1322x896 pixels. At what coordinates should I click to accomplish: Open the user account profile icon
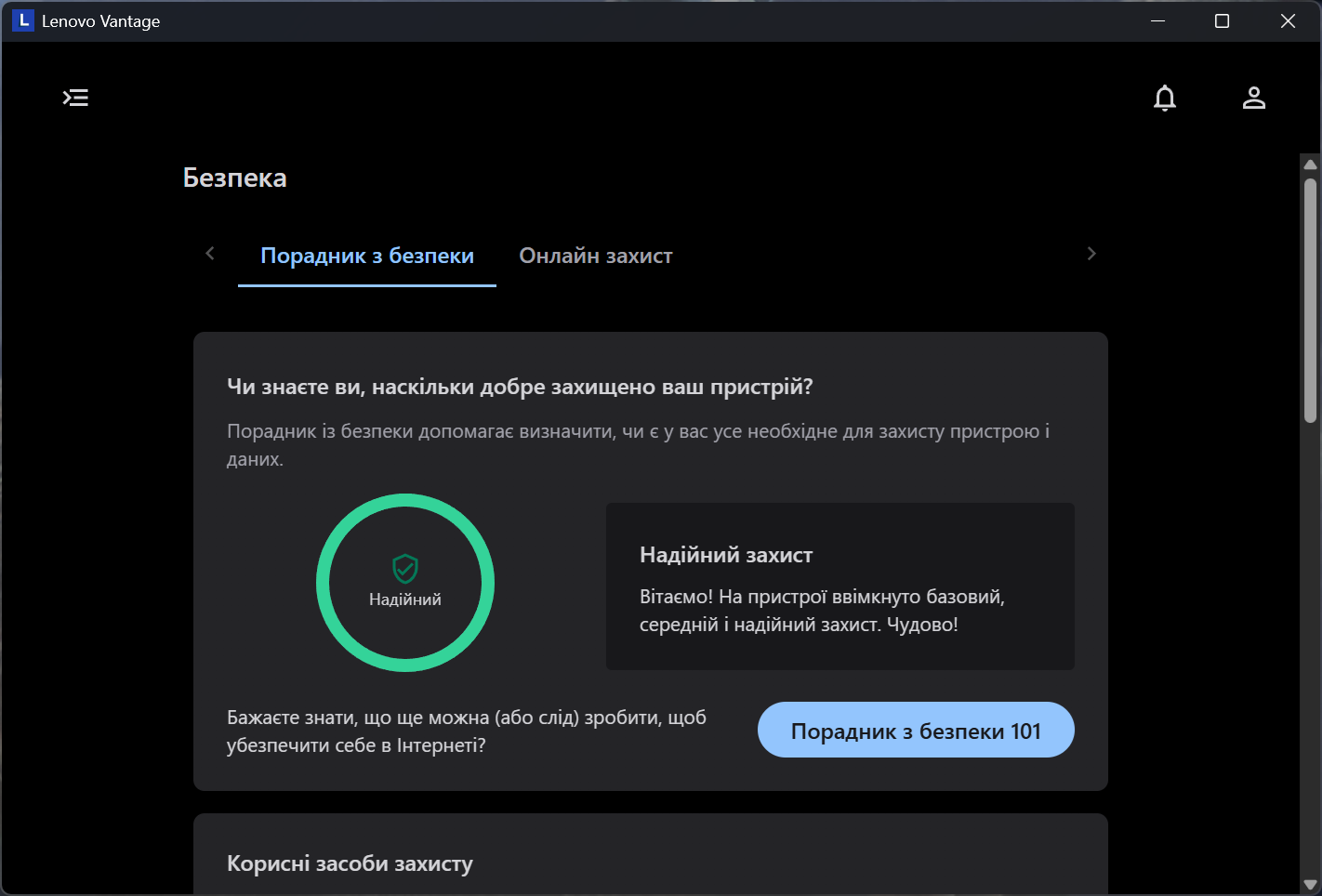click(1254, 98)
